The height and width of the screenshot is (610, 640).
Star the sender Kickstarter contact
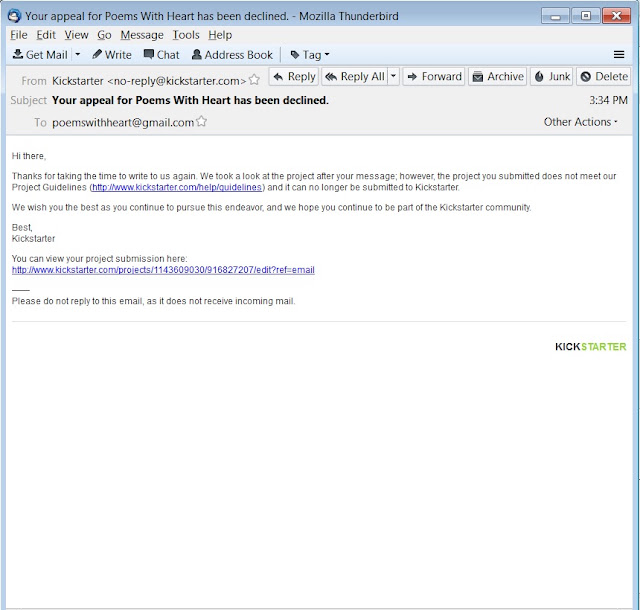pos(254,80)
